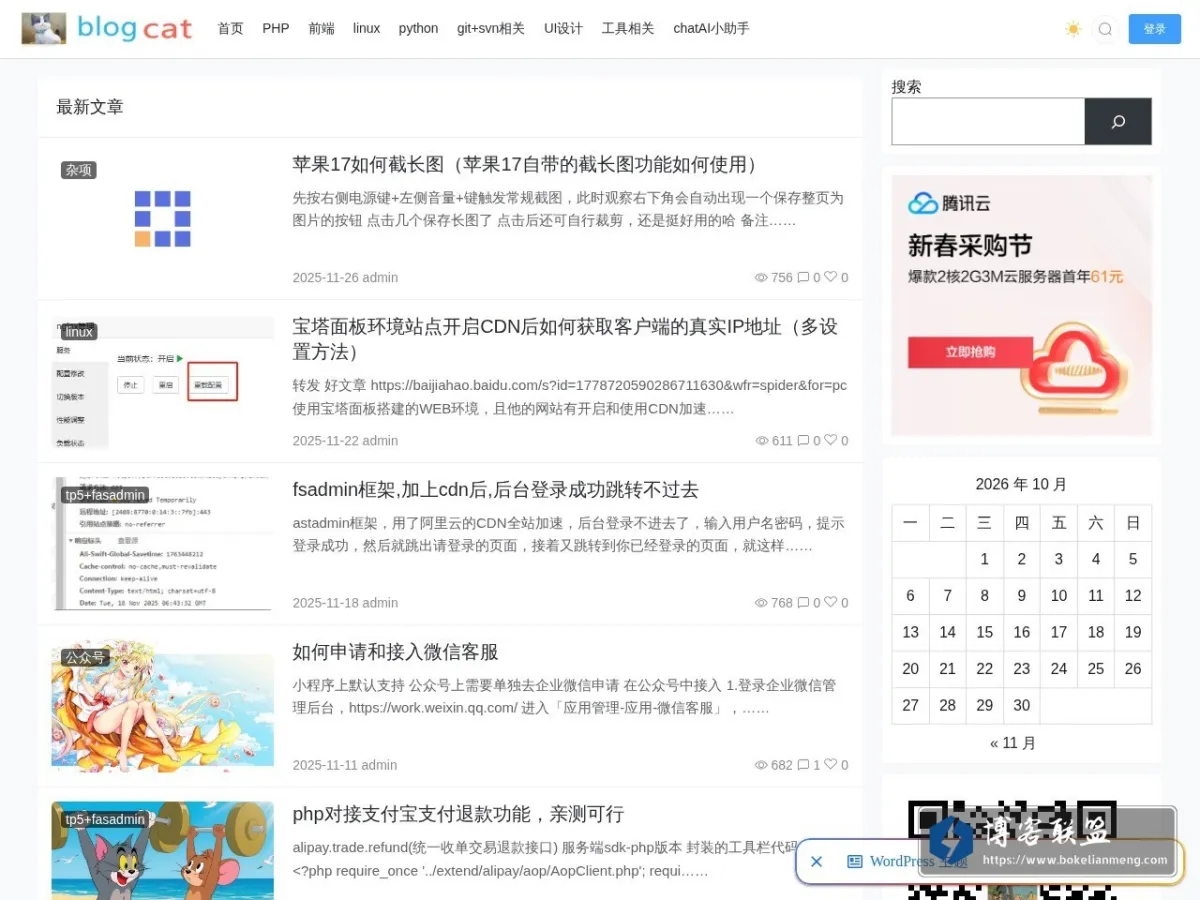Image resolution: width=1200 pixels, height=900 pixels.
Task: Click the views eye icon showing 611
Action: click(761, 441)
